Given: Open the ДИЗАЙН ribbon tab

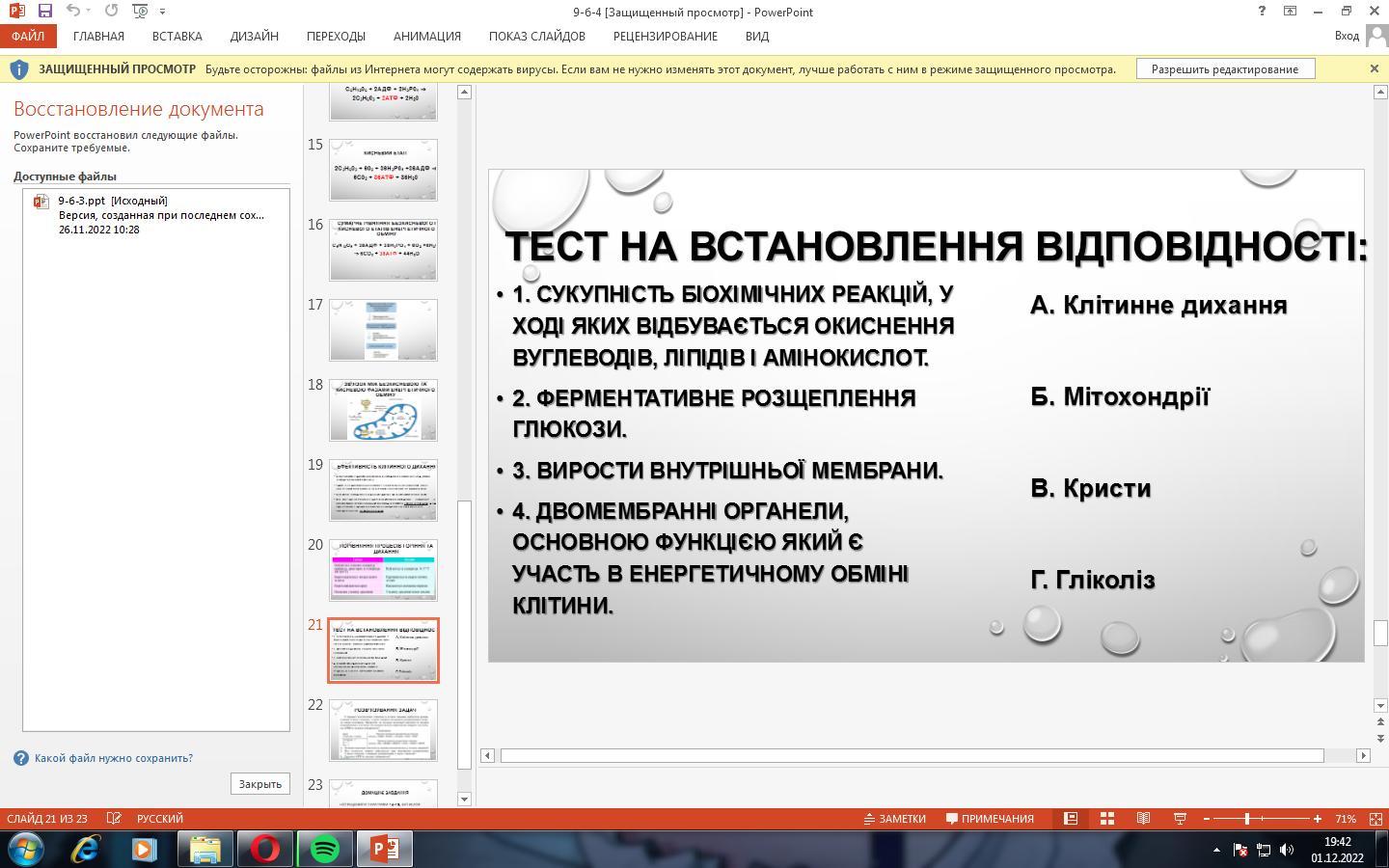Looking at the screenshot, I should tap(254, 36).
